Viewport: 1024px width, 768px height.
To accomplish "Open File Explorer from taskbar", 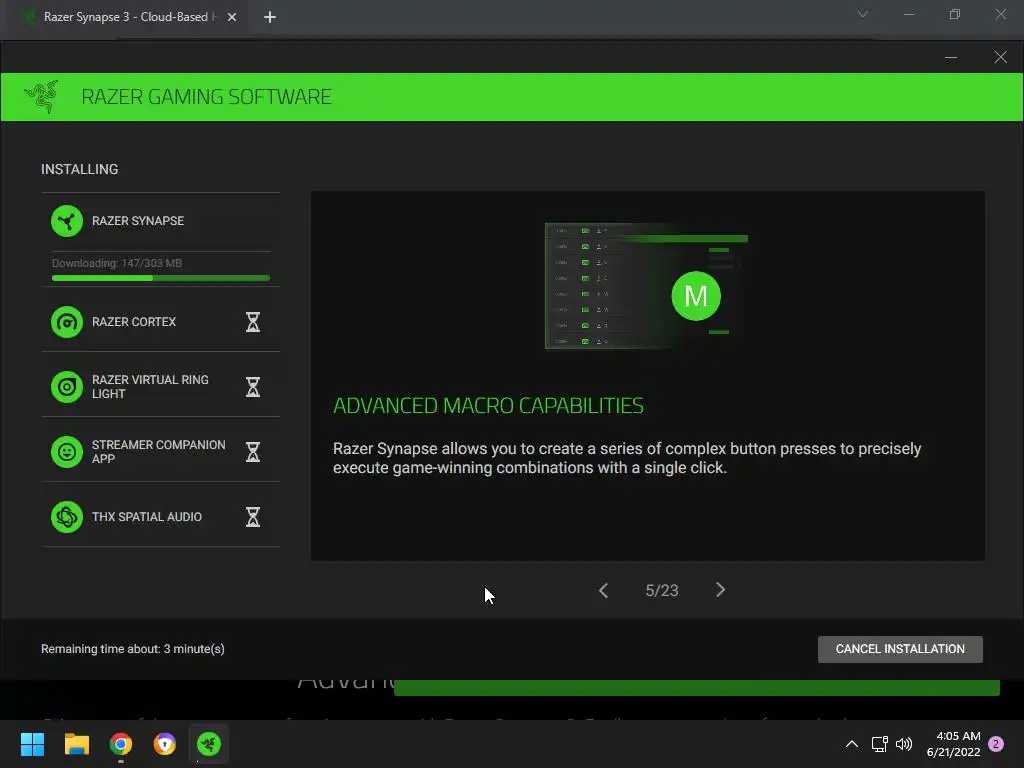I will [x=76, y=744].
